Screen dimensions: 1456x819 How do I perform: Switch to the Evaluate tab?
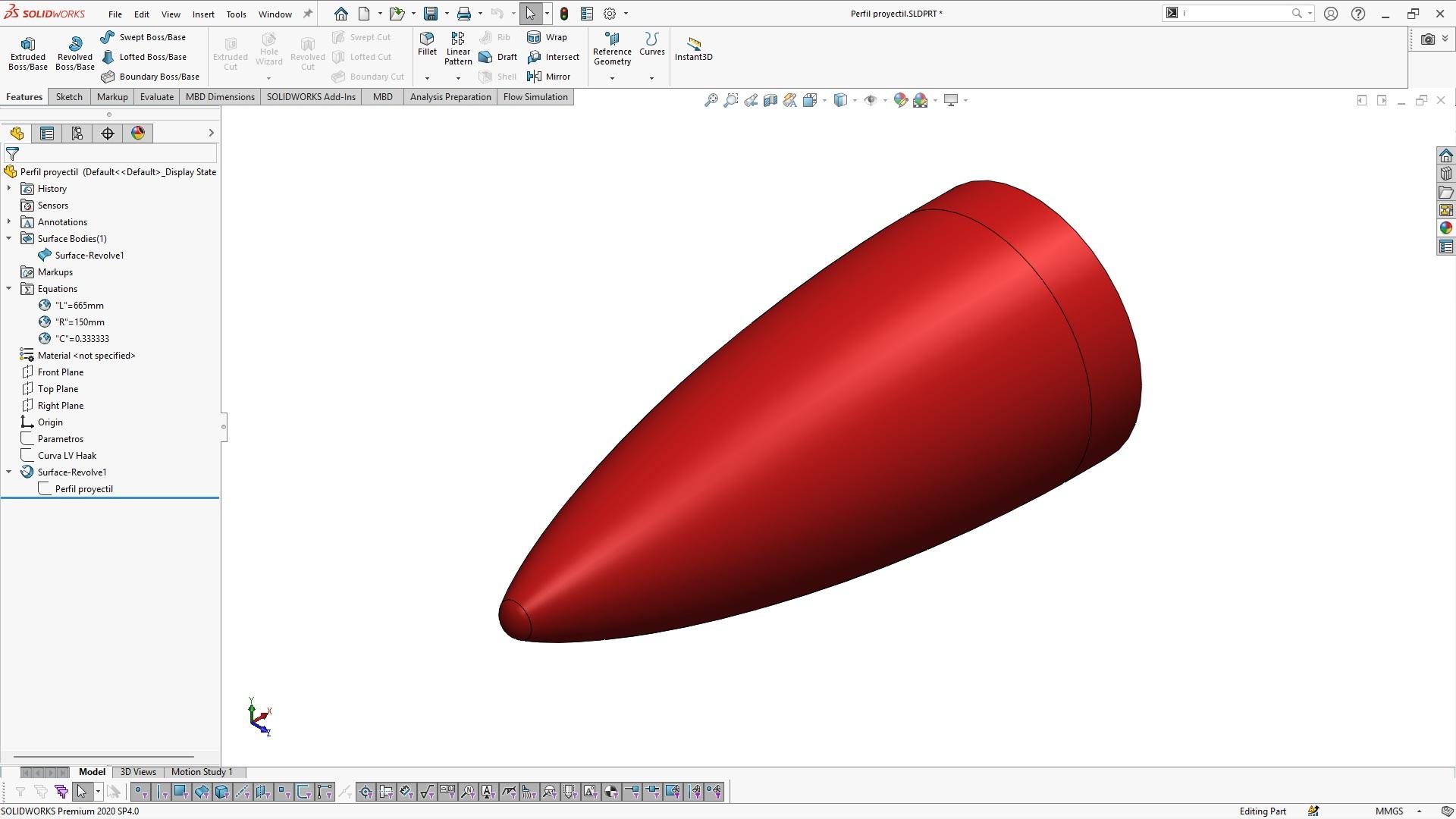coord(157,97)
